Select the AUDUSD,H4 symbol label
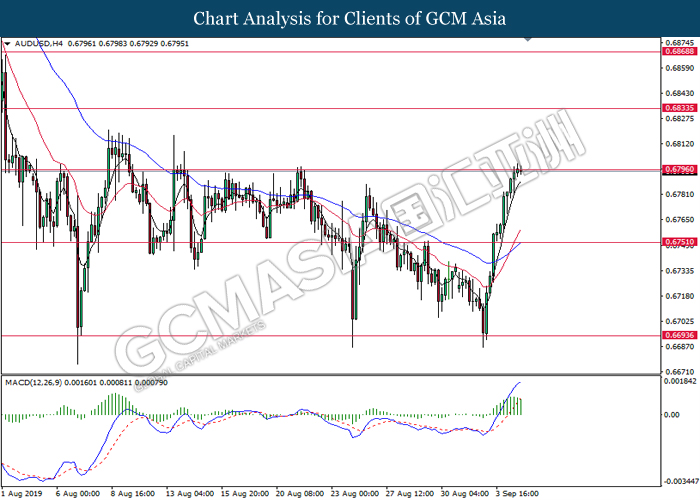Image resolution: width=700 pixels, height=500 pixels. click(39, 44)
